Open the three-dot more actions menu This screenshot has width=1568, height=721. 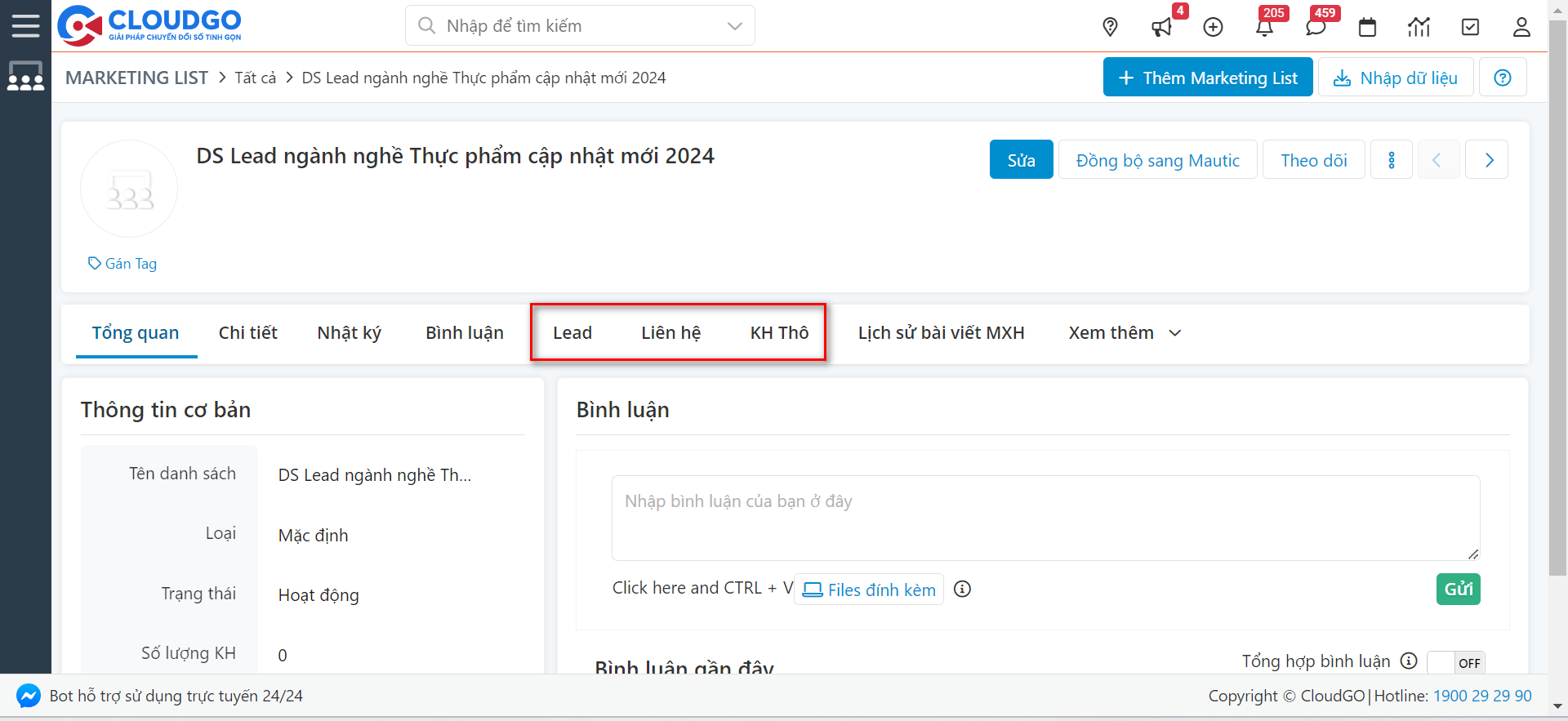tap(1391, 160)
